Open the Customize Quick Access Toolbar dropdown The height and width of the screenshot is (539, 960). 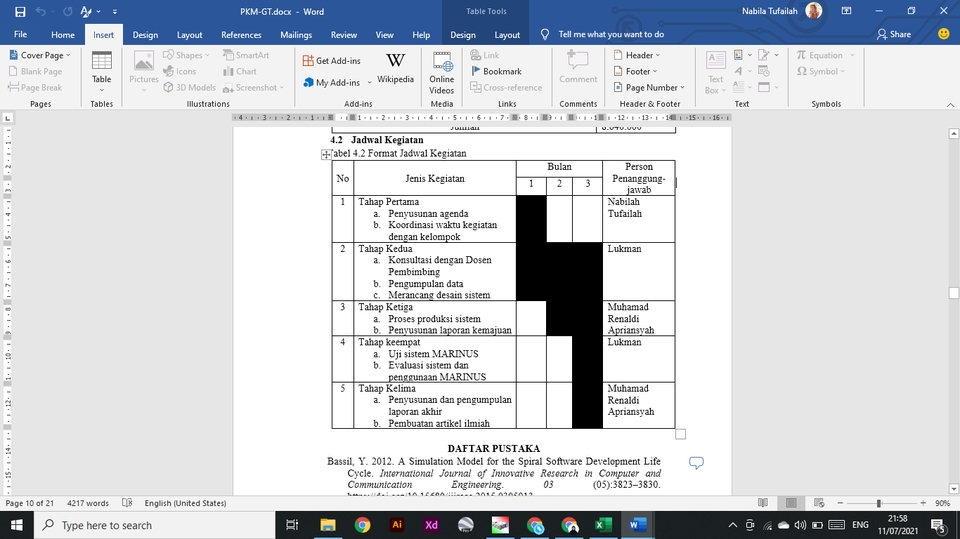pyautogui.click(x=114, y=12)
